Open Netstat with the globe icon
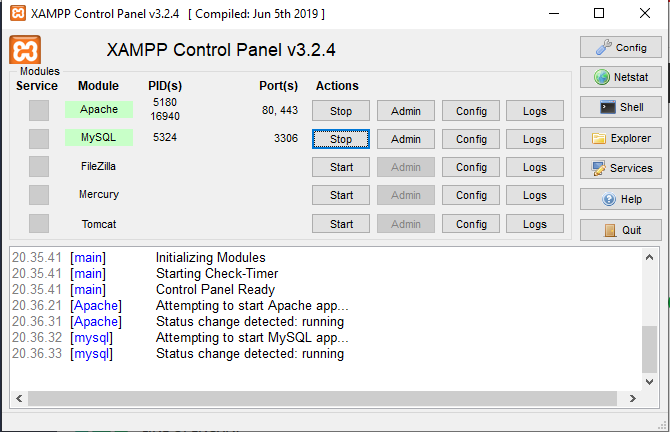 620,77
